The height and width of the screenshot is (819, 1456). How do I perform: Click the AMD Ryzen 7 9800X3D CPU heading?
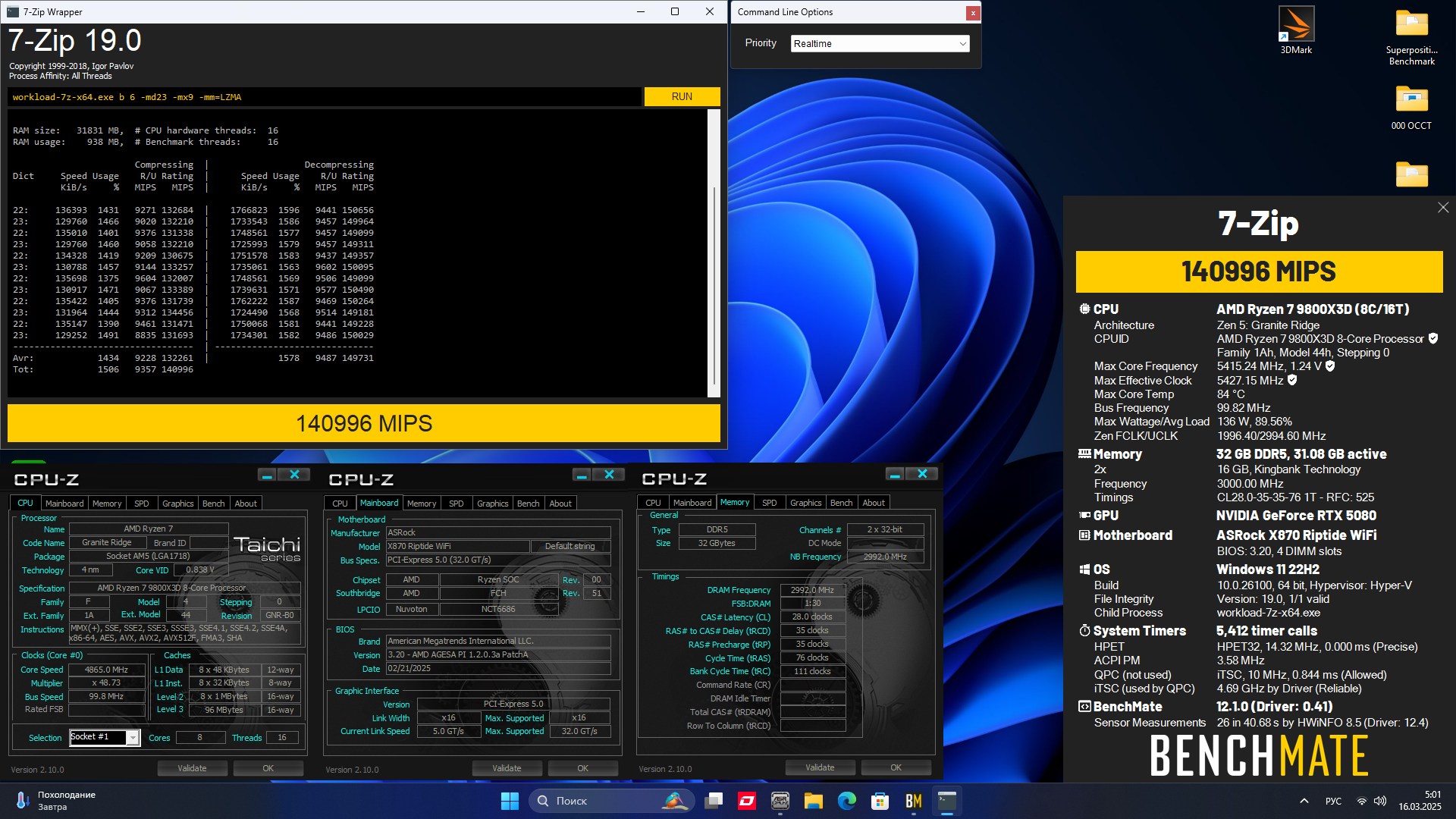[x=1313, y=309]
